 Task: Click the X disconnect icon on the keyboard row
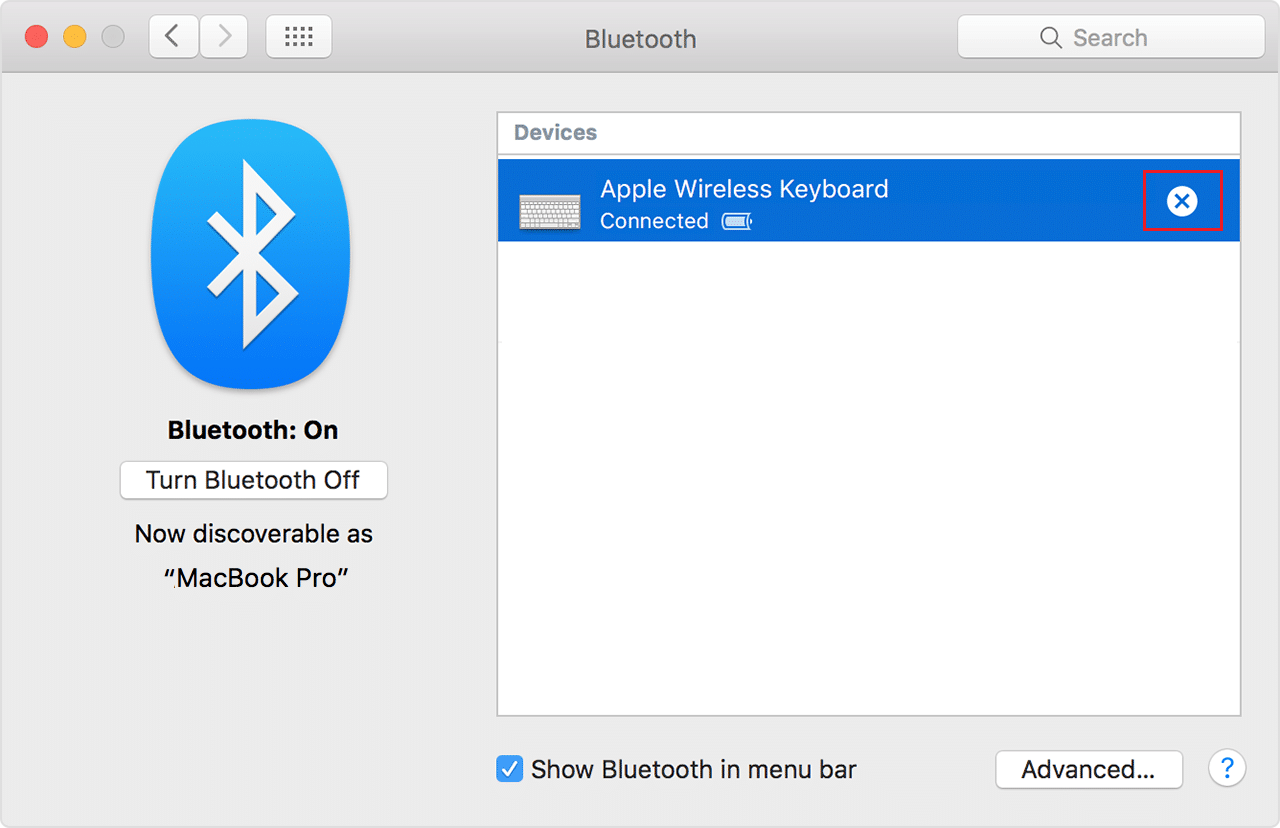point(1183,201)
